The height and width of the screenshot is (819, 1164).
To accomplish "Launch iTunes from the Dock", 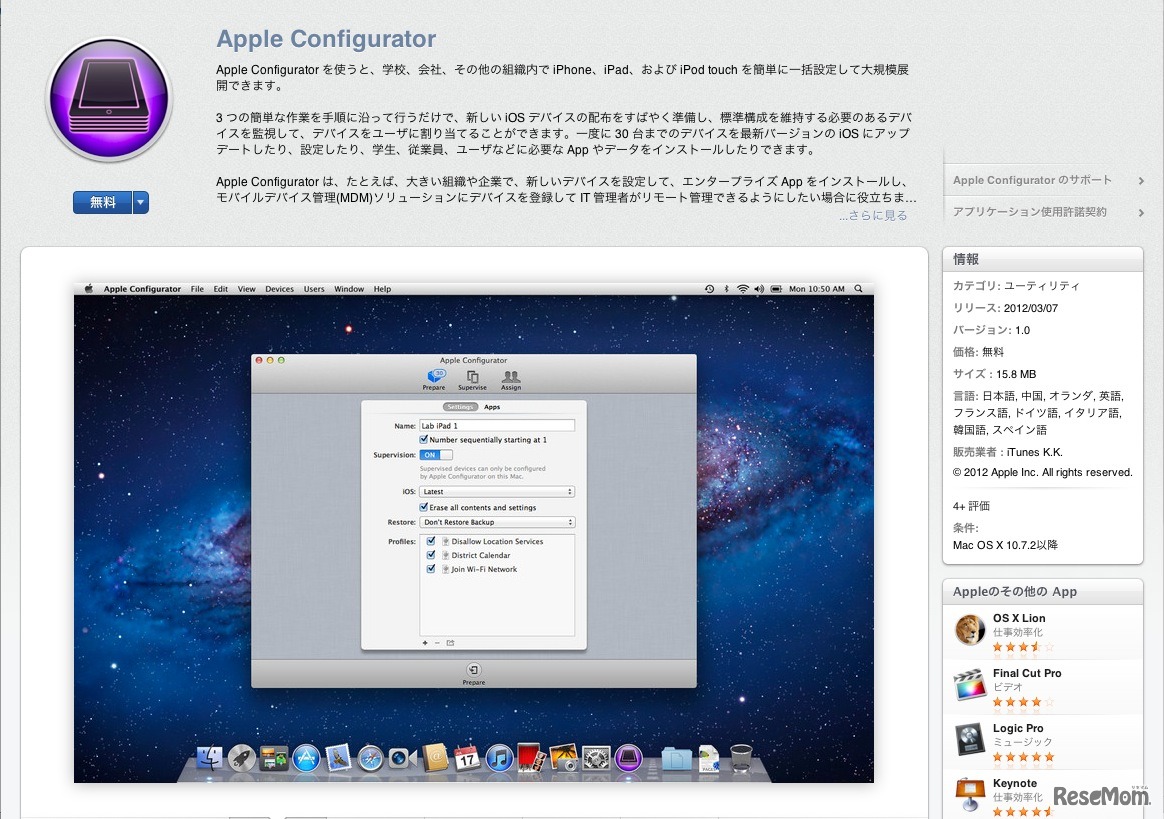I will [x=498, y=758].
